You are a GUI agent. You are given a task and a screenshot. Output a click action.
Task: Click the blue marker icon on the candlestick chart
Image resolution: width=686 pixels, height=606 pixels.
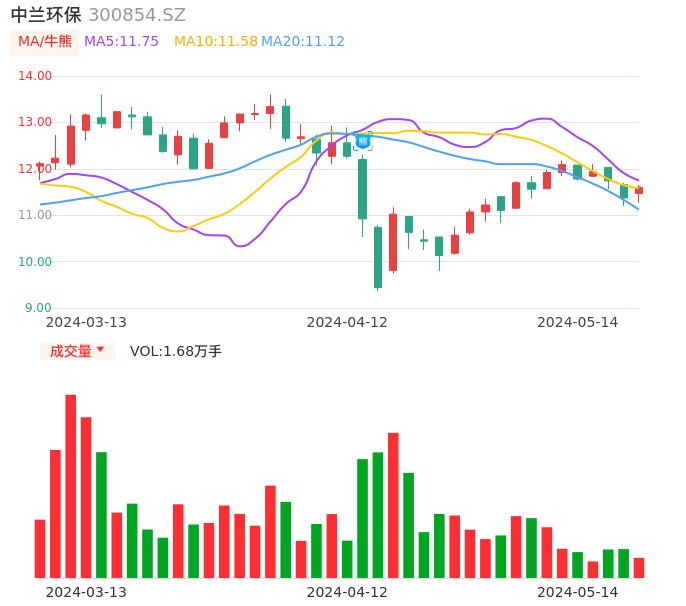(362, 141)
